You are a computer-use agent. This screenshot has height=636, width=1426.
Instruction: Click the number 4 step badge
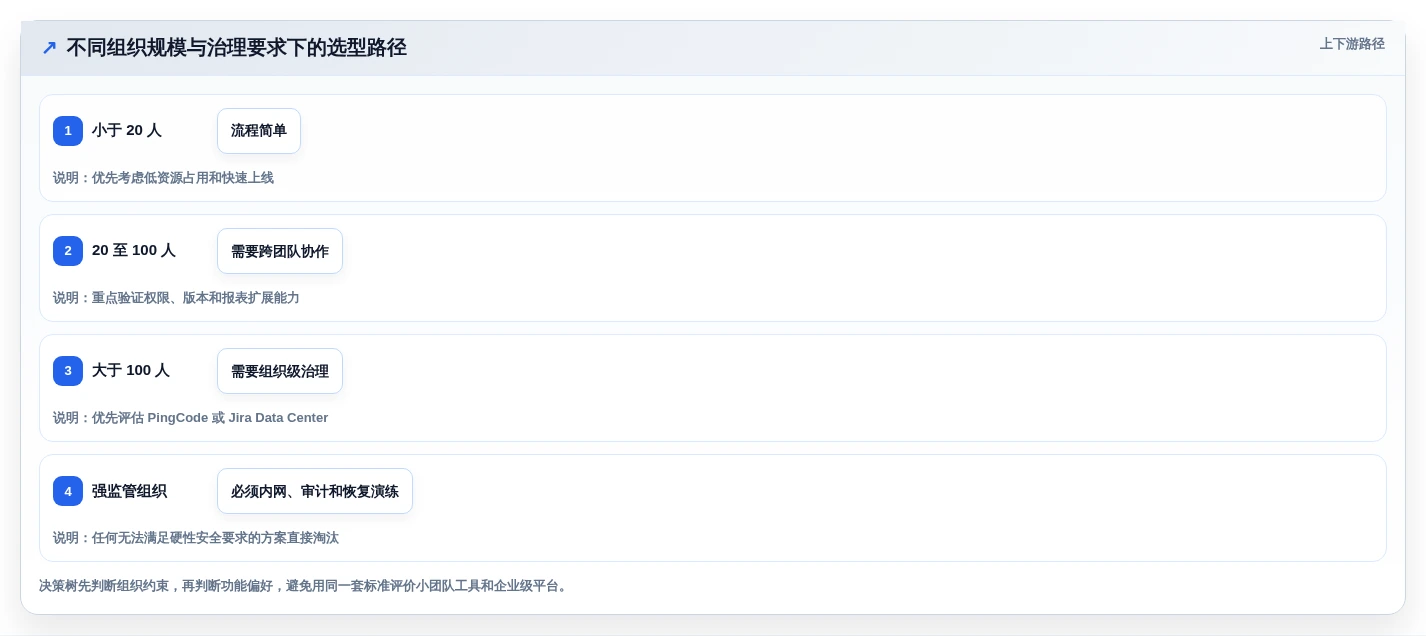click(x=68, y=491)
